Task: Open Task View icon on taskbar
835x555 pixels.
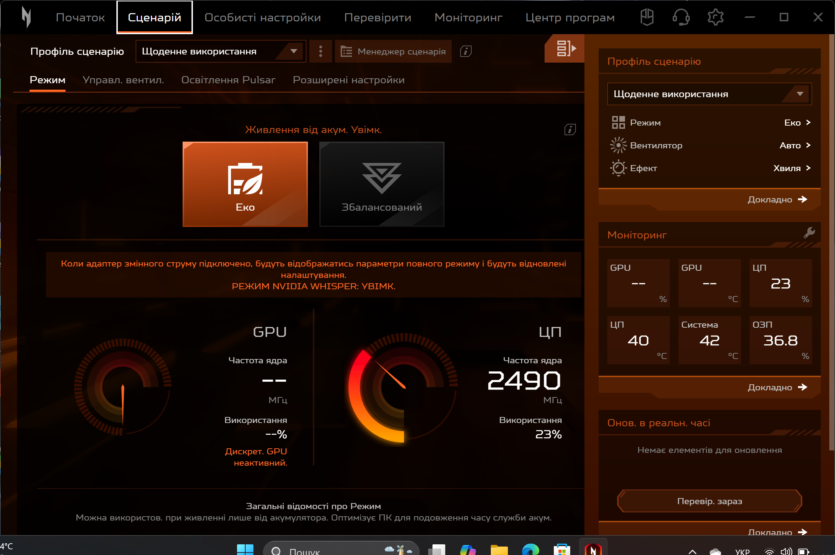Action: click(437, 550)
